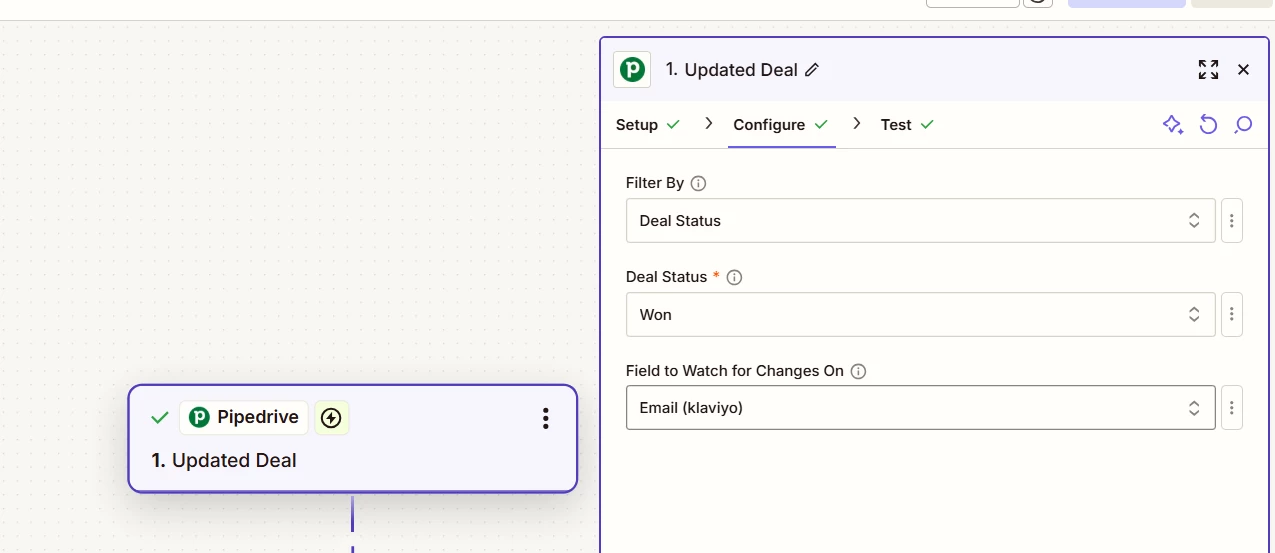Close the Updated Deal side panel
The width and height of the screenshot is (1275, 553).
pos(1243,70)
